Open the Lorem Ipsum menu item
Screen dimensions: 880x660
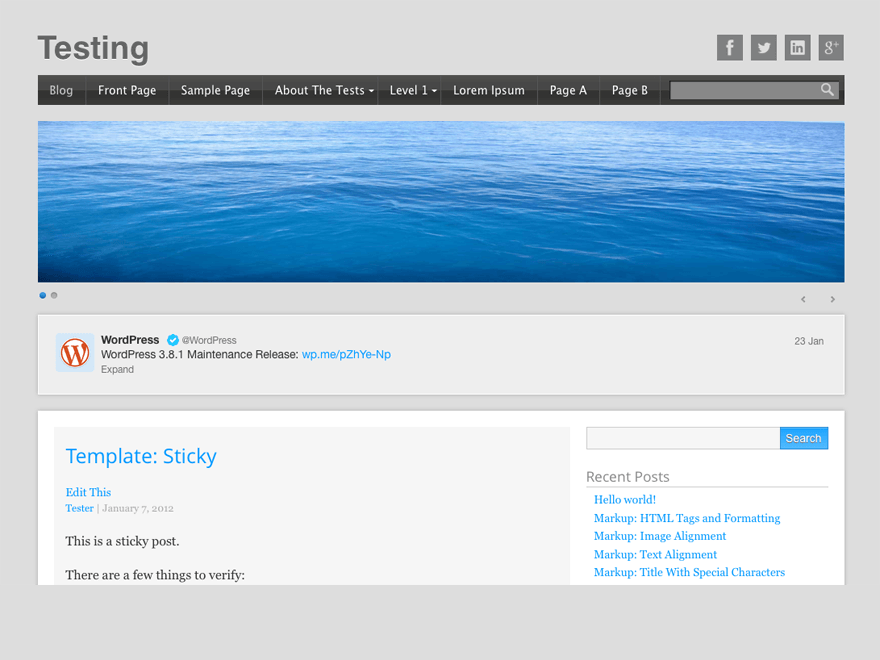click(489, 90)
